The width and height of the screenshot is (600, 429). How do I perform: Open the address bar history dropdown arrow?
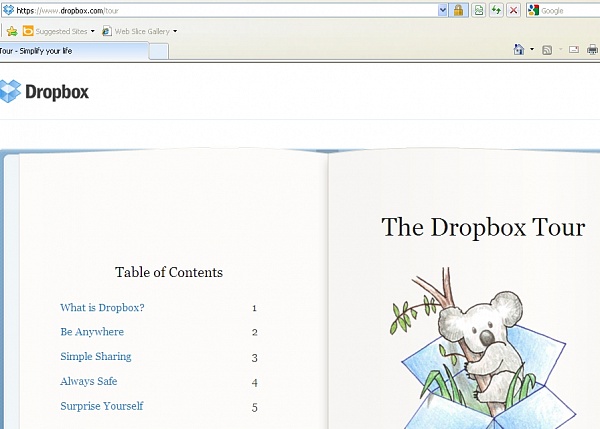tap(442, 10)
